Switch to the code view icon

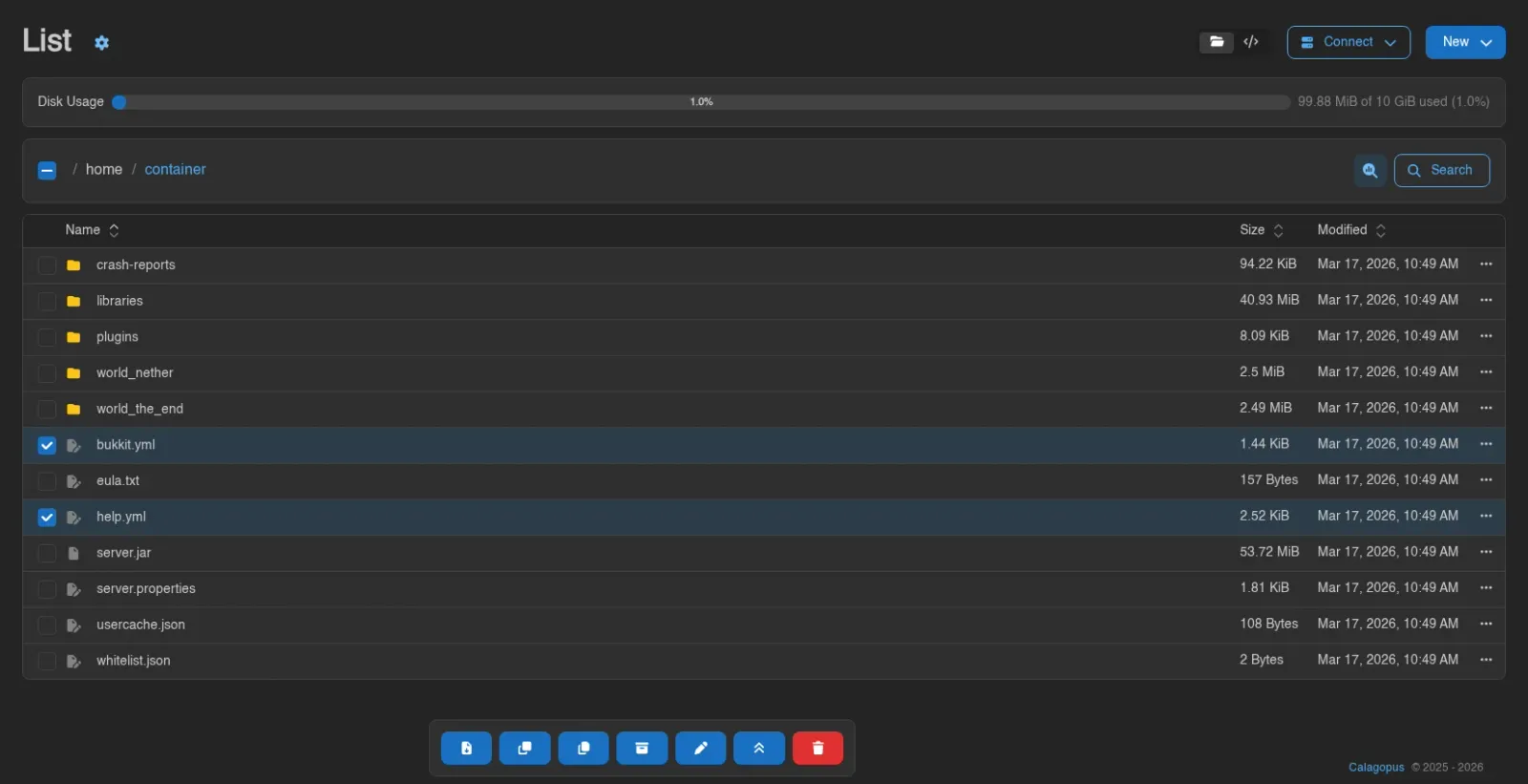1251,42
